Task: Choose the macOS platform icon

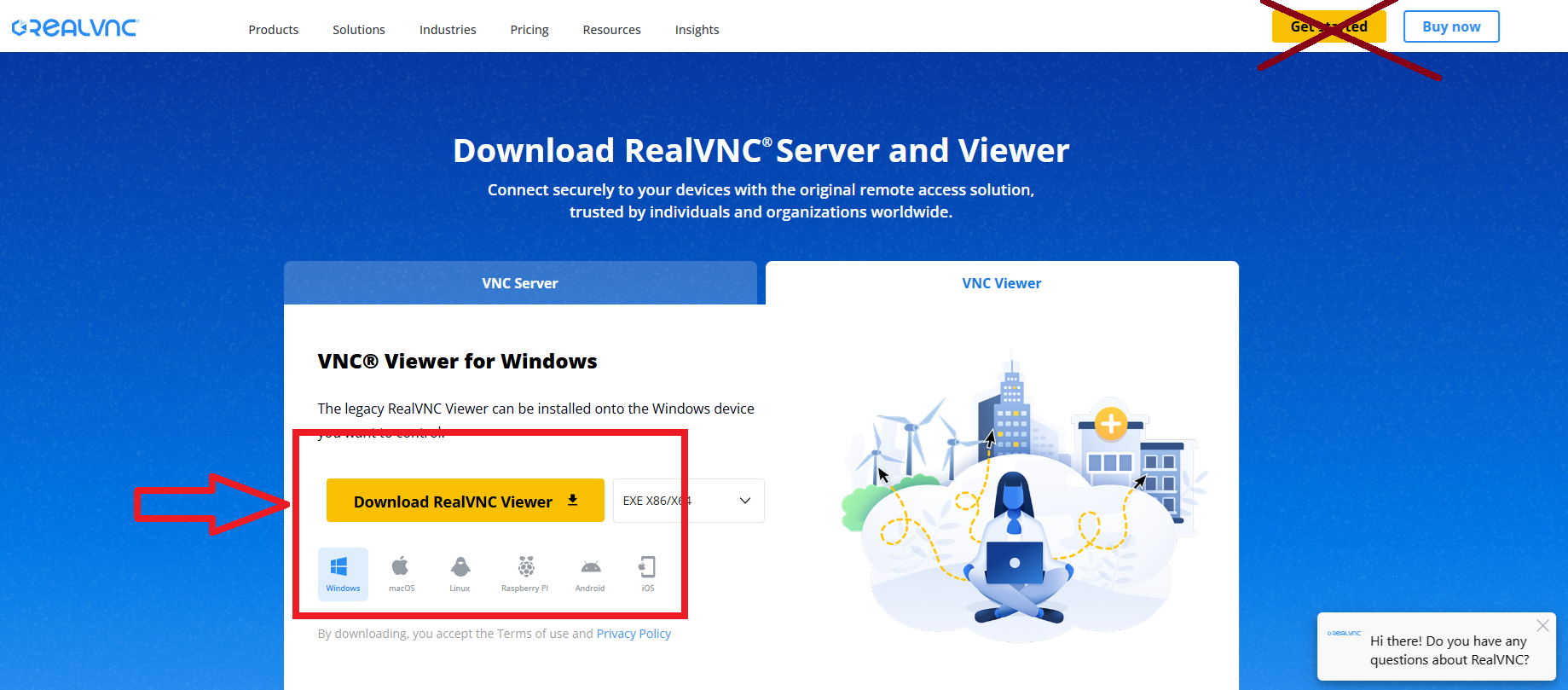Action: [401, 574]
